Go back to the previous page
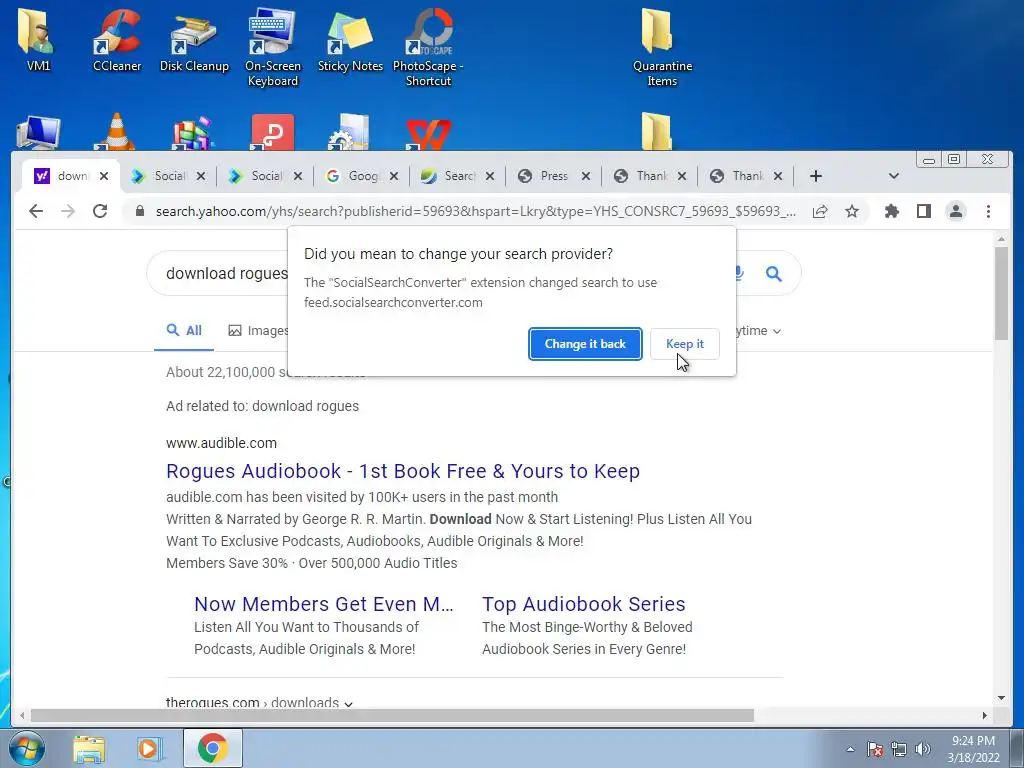 [36, 211]
